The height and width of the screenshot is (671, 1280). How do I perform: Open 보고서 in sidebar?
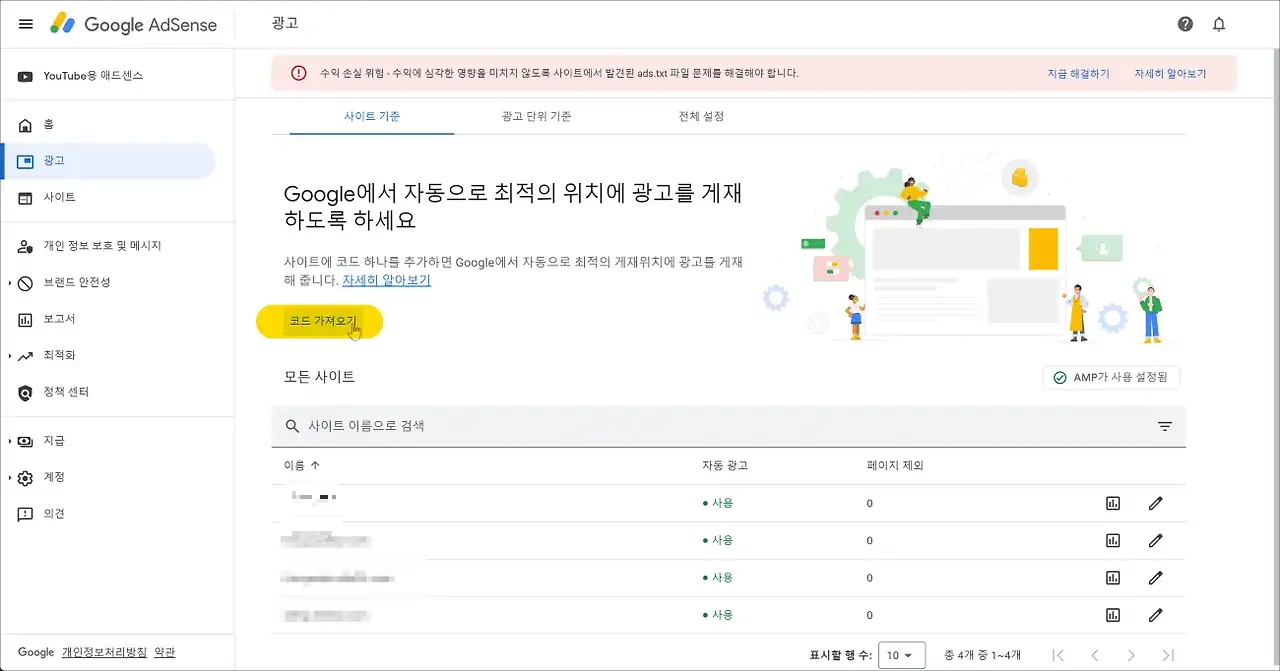pyautogui.click(x=108, y=319)
